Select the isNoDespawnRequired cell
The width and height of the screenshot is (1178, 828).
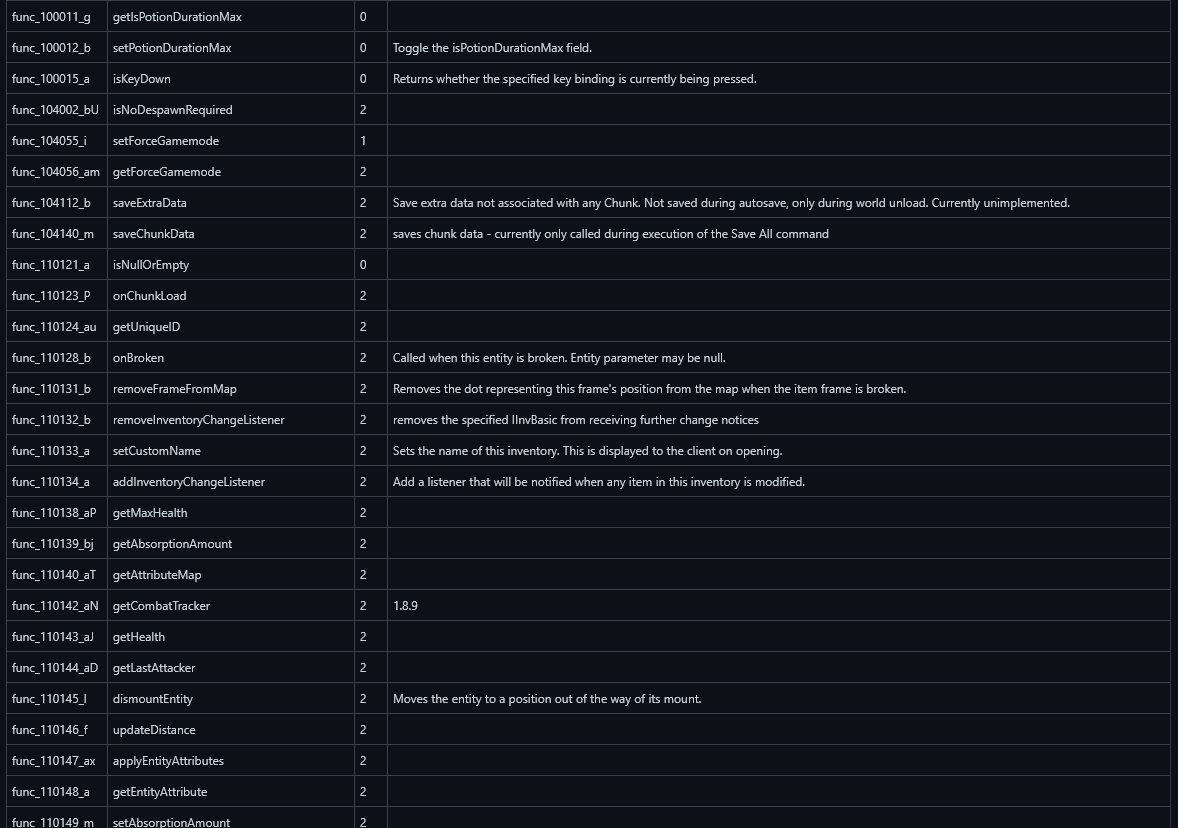click(x=172, y=110)
